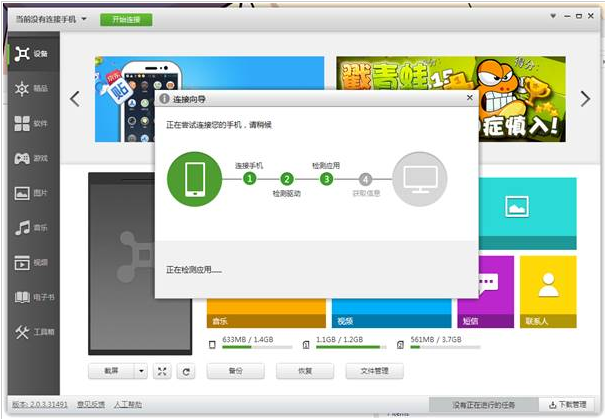Expand the 截屏 screenshot dropdown arrow
This screenshot has height=419, width=605.
coord(141,371)
